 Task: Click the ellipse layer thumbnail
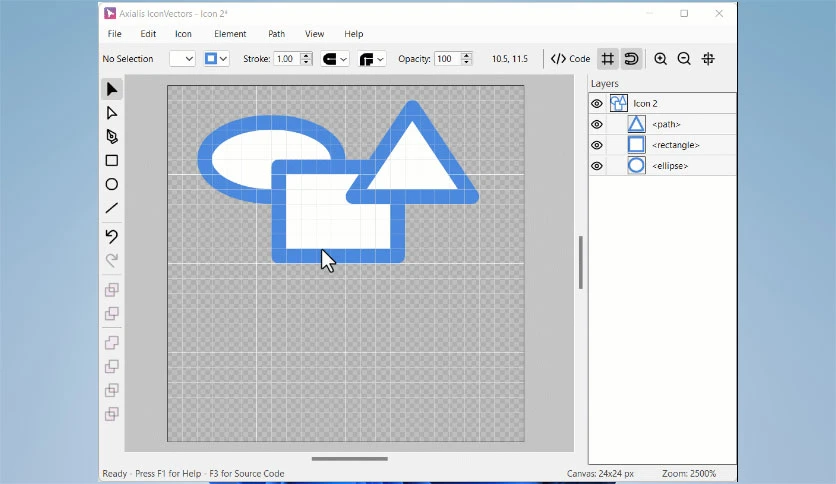click(x=636, y=166)
